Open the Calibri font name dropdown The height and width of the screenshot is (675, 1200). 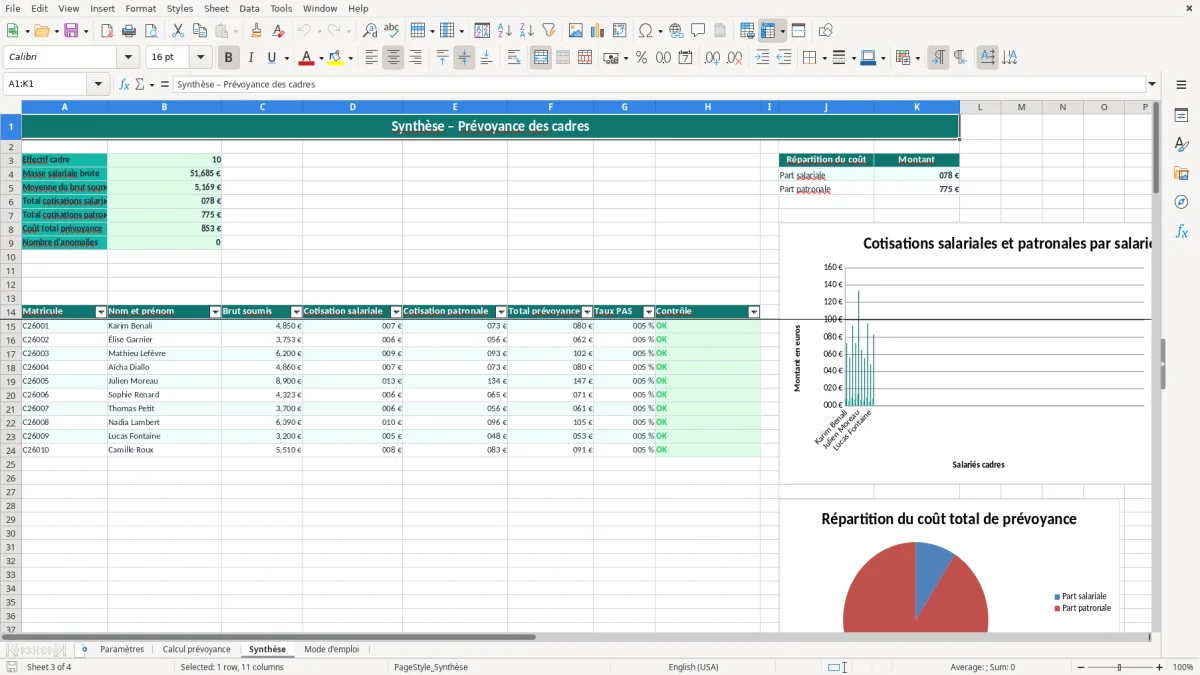(128, 58)
